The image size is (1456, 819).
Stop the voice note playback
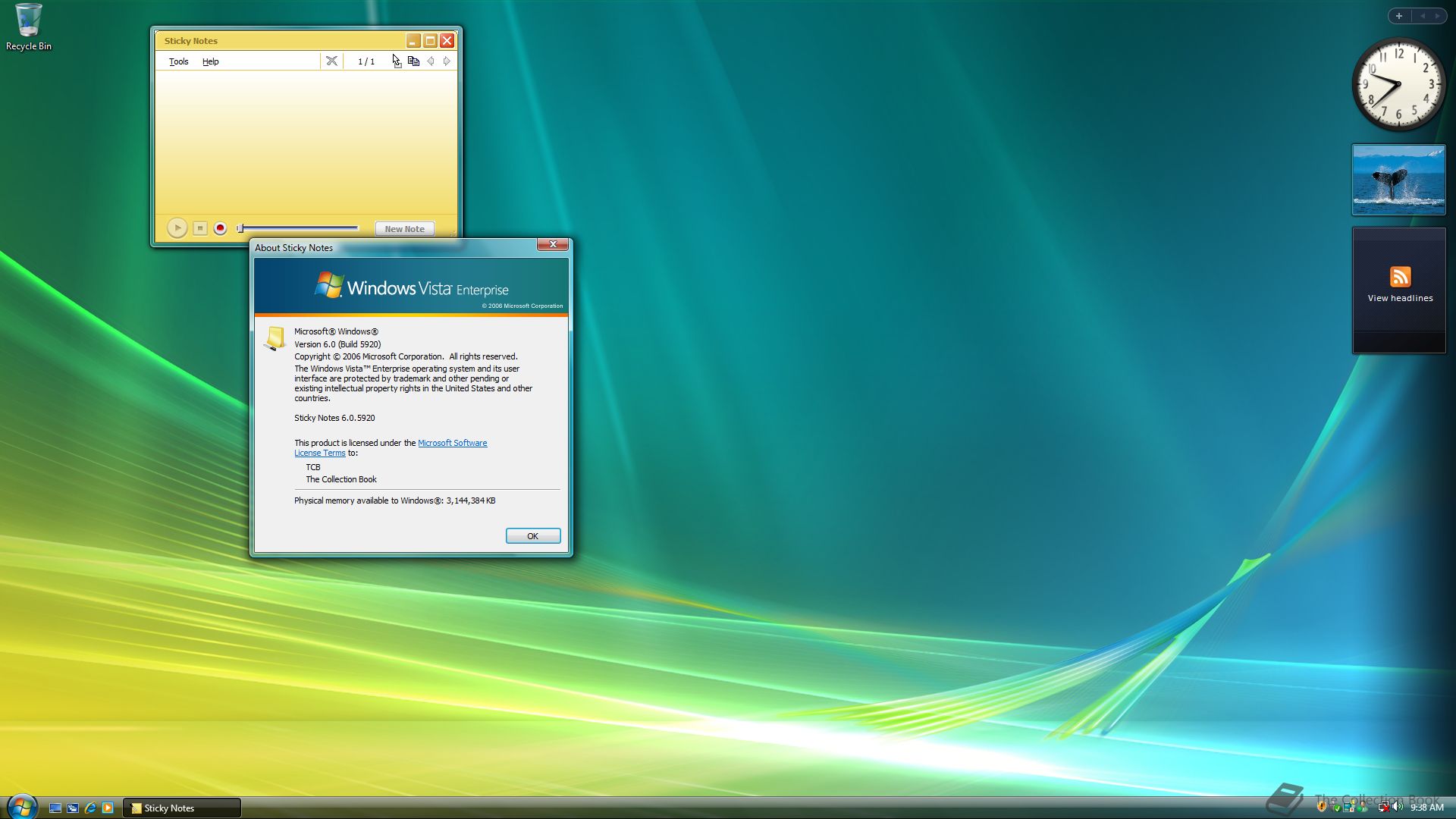tap(199, 228)
